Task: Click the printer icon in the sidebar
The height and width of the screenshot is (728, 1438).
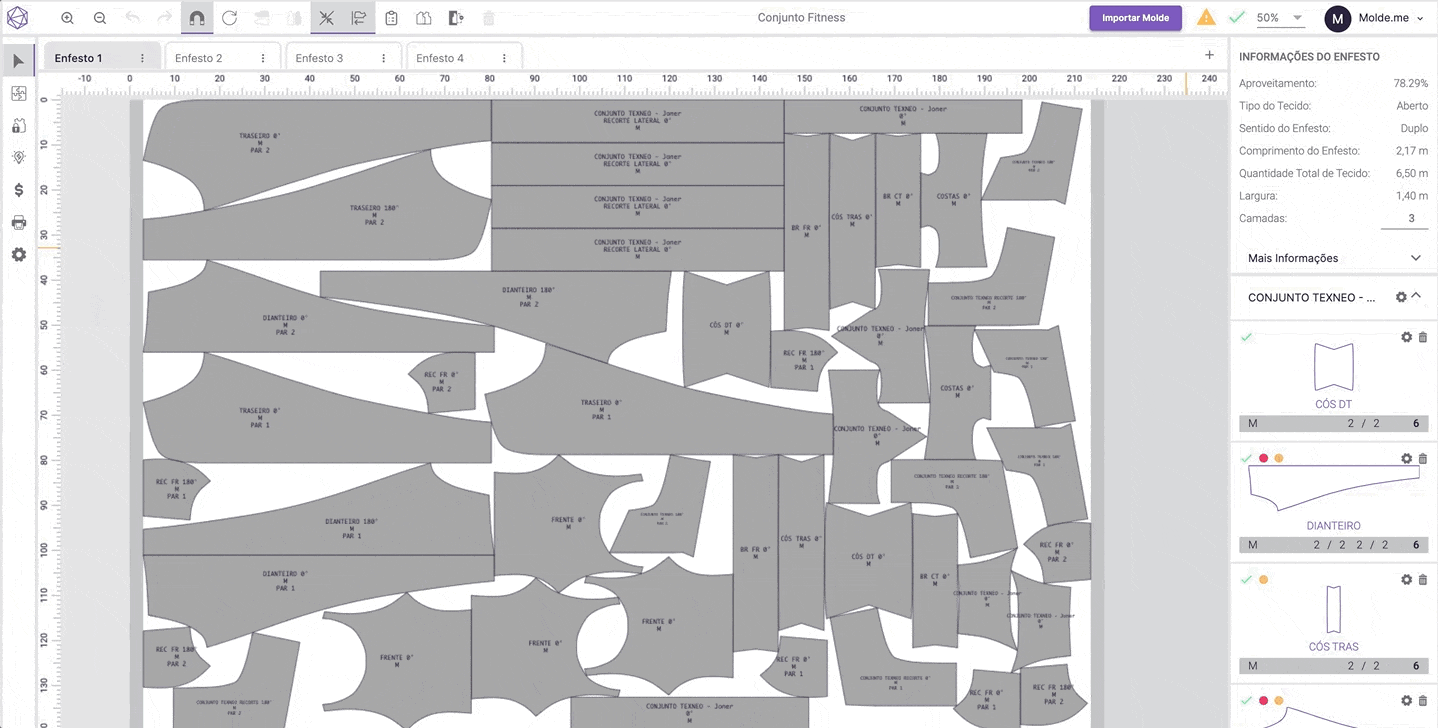Action: pos(18,222)
